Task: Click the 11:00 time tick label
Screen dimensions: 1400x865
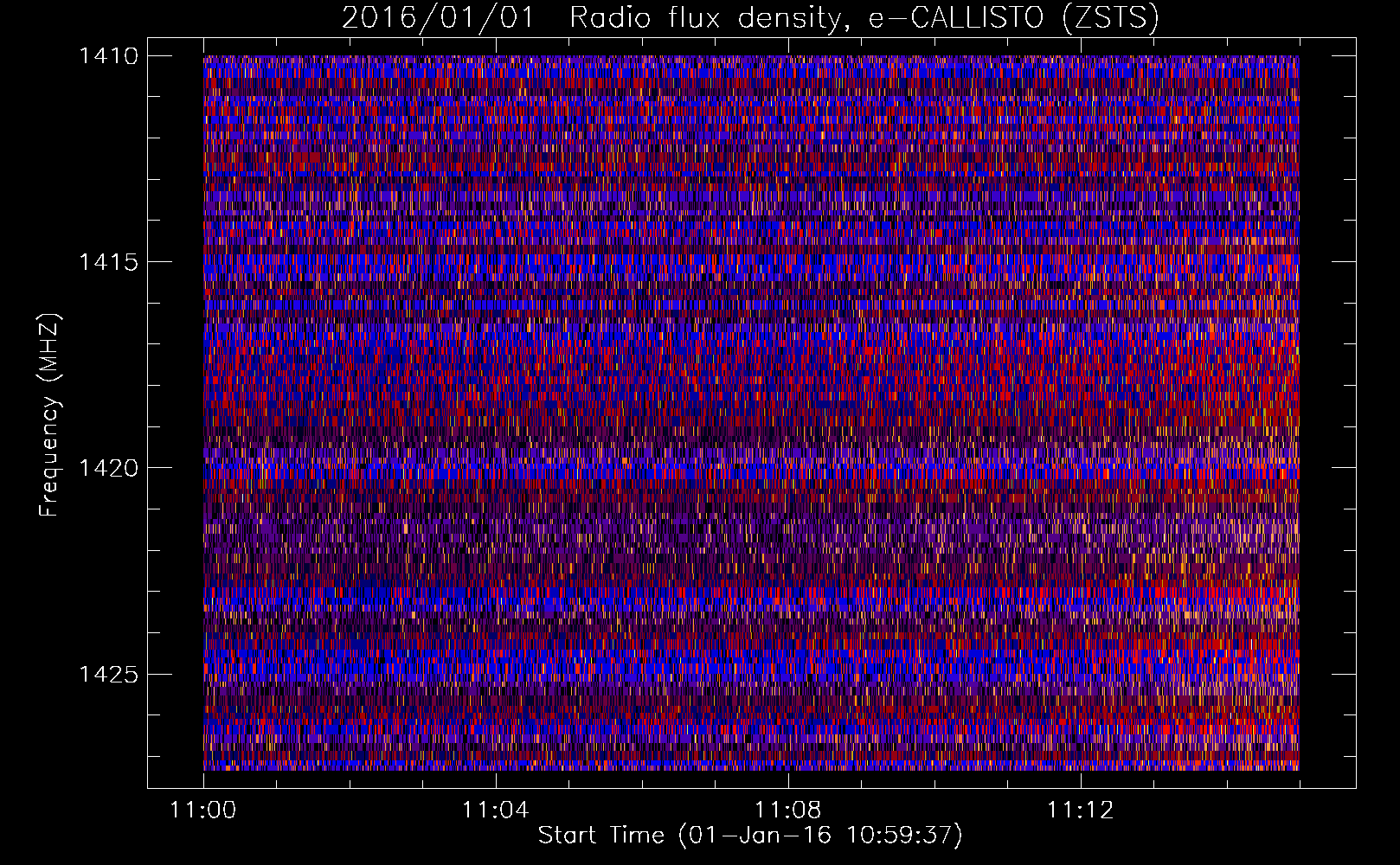Action: tap(203, 811)
